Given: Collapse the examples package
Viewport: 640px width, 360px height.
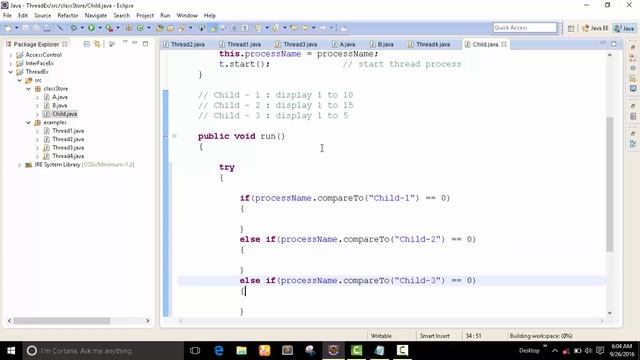Looking at the screenshot, I should 28,122.
